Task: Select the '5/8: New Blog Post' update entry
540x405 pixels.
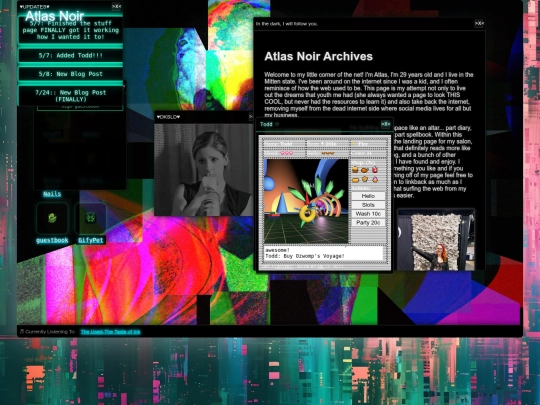Action: [71, 74]
